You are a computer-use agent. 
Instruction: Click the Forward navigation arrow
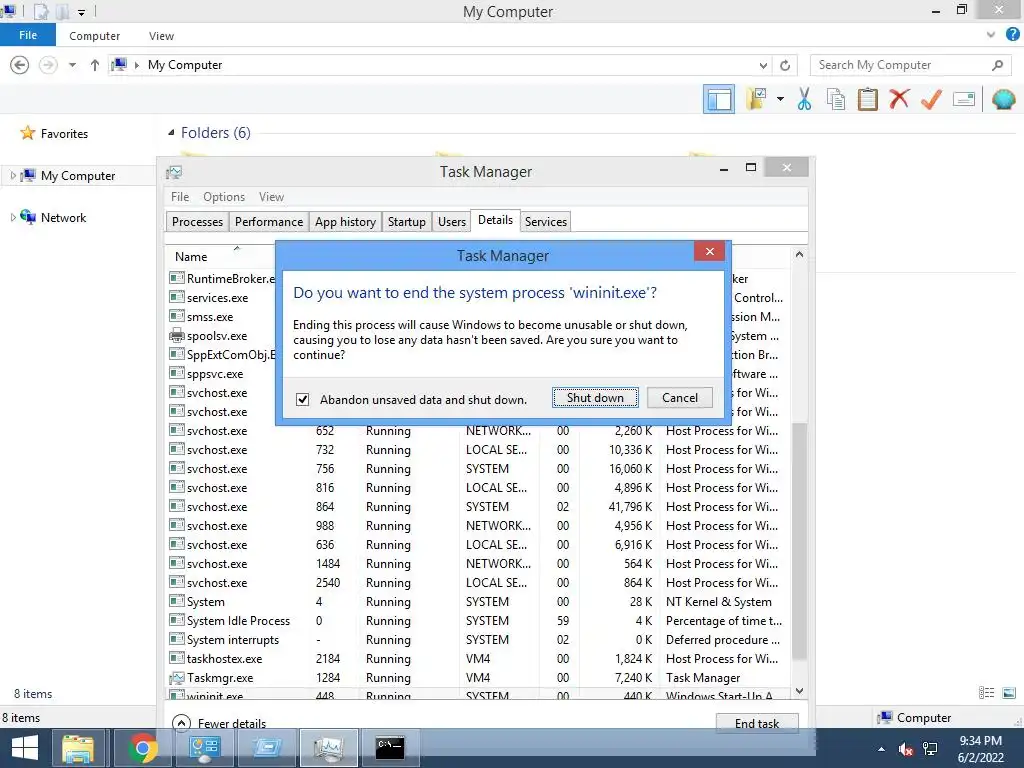48,65
